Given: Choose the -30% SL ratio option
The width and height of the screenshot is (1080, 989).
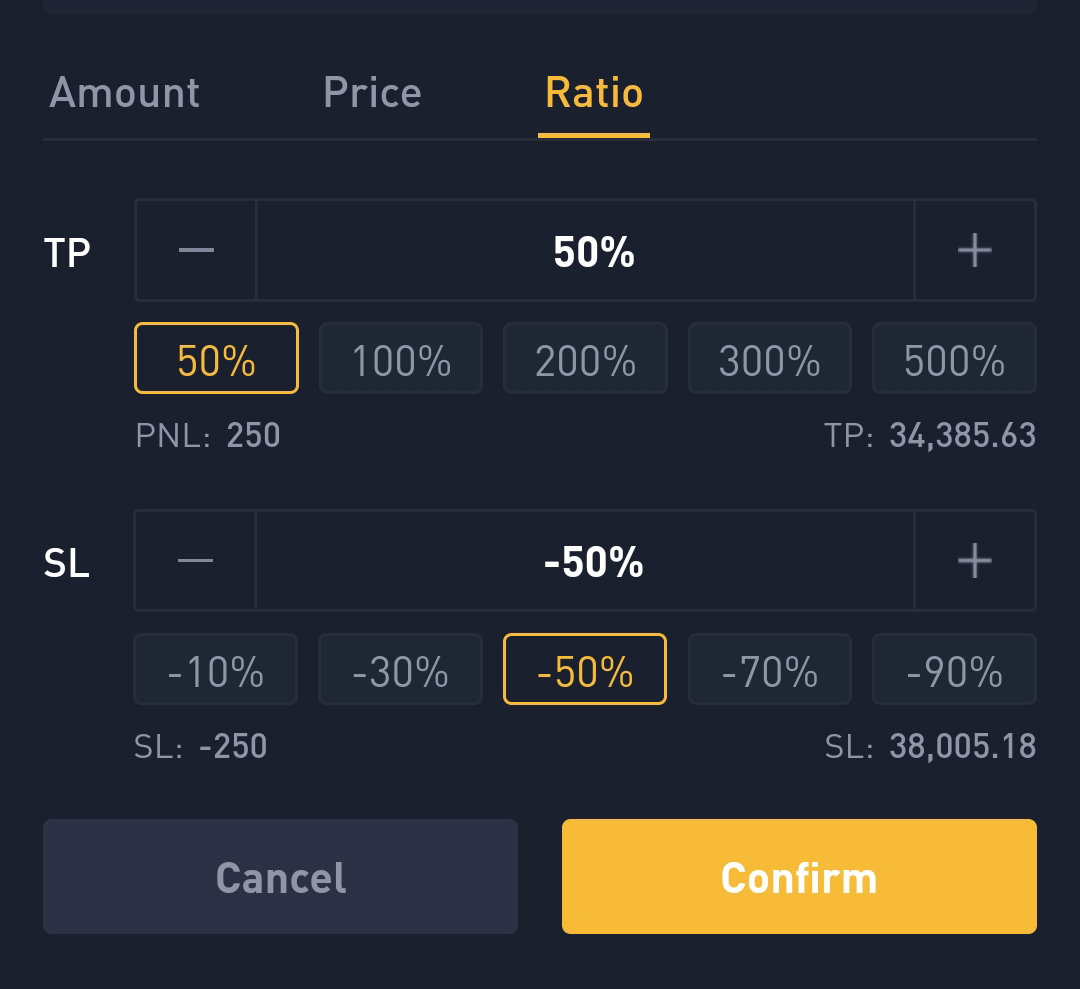Looking at the screenshot, I should [401, 669].
